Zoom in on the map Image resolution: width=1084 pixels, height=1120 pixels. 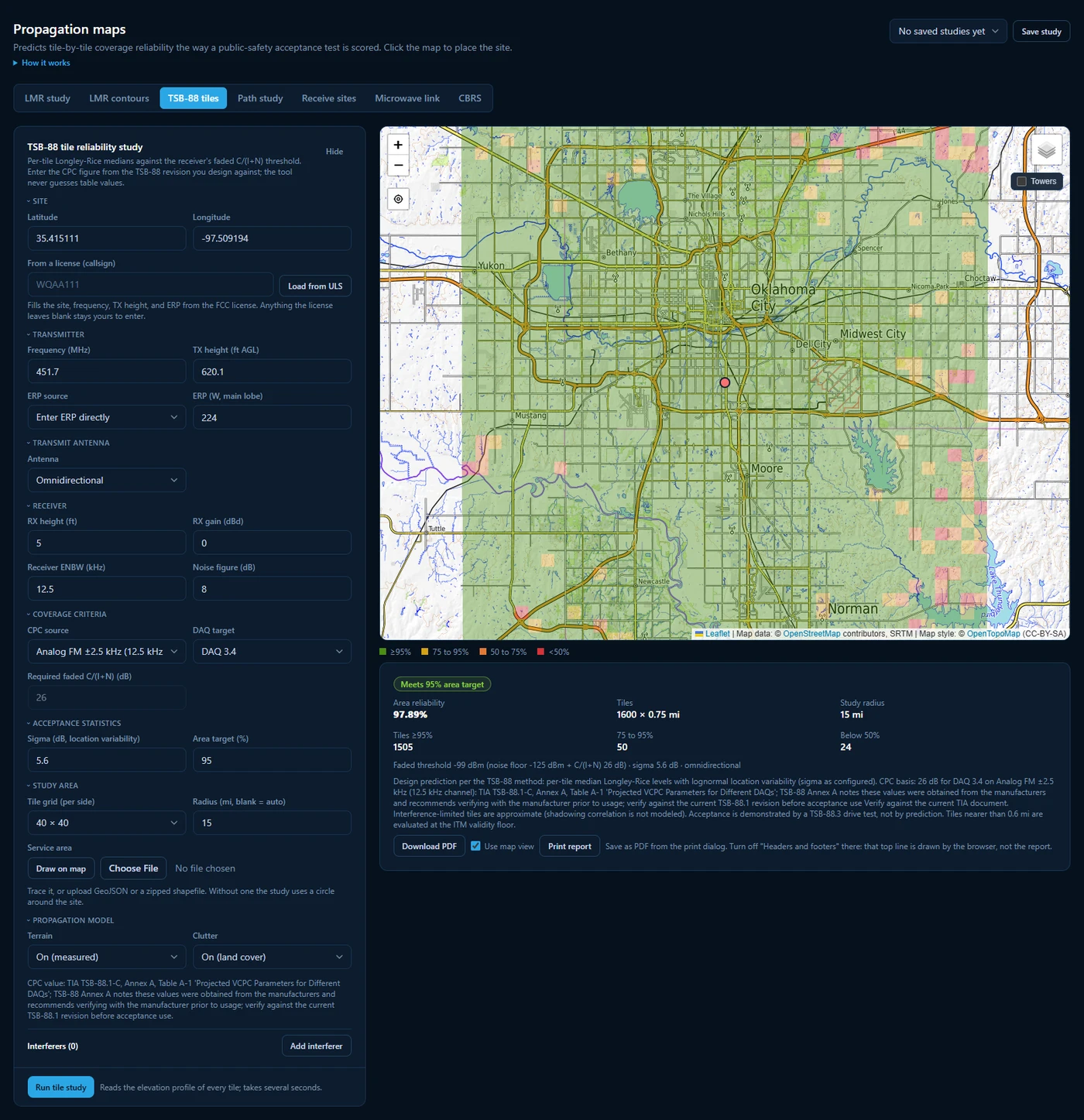click(398, 145)
